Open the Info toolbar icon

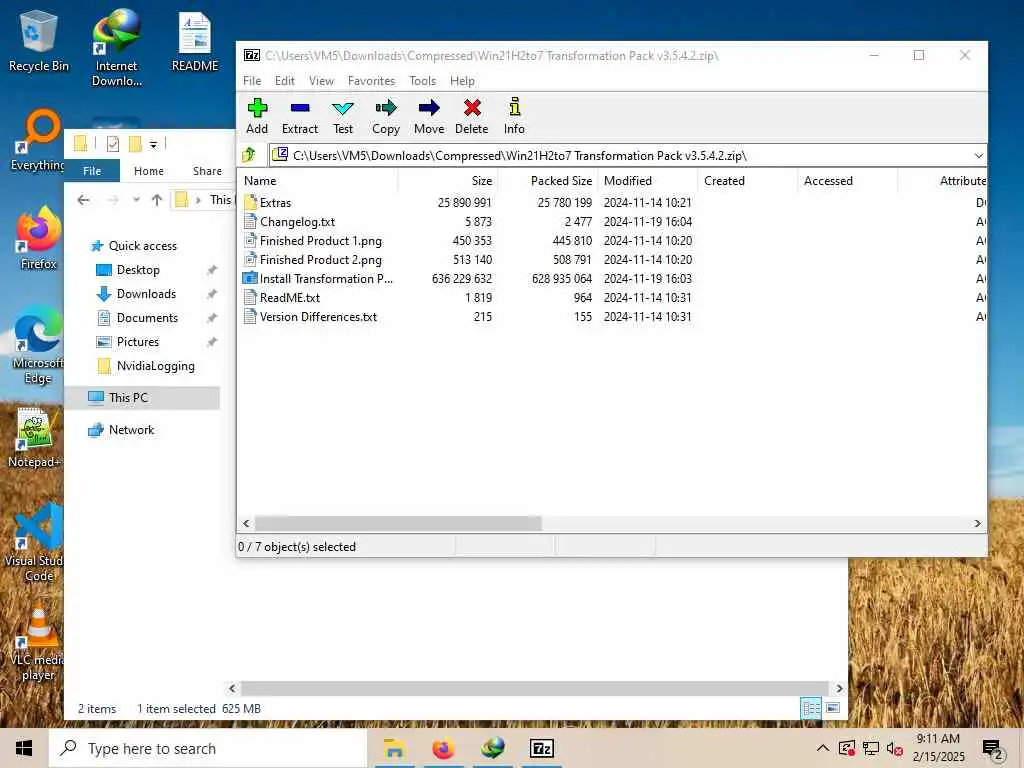[514, 116]
